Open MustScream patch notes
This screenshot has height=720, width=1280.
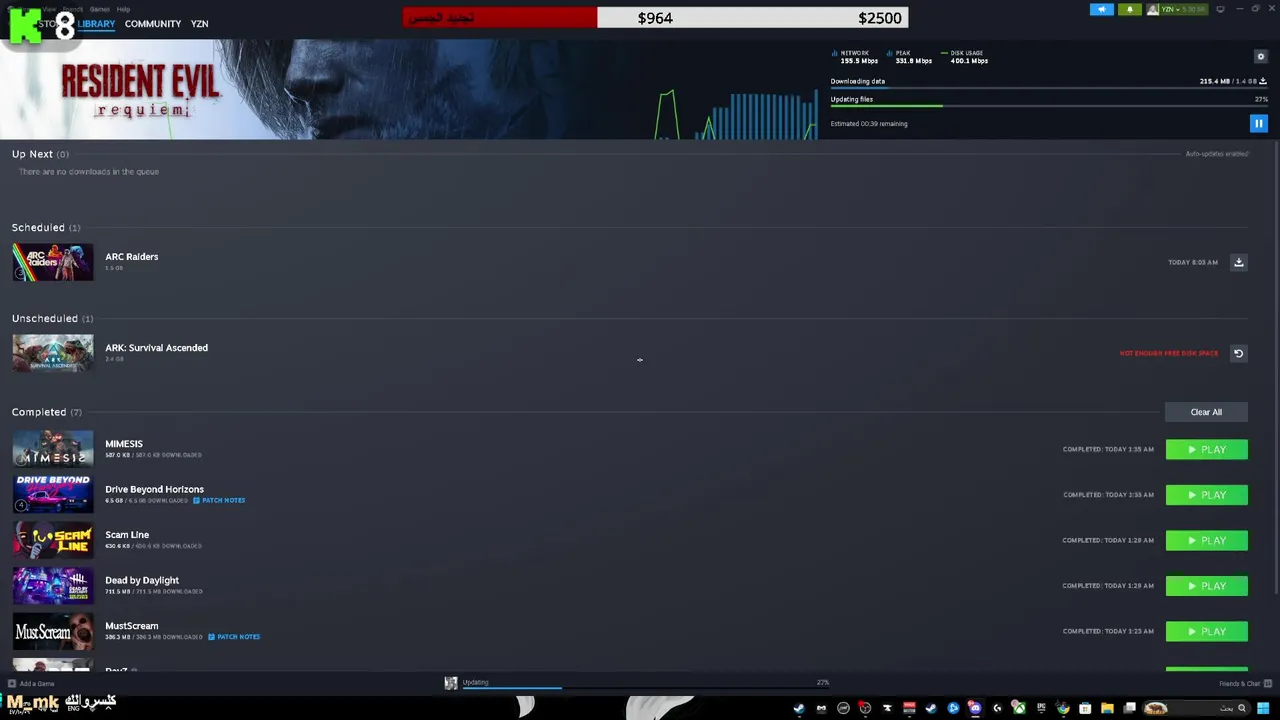tap(234, 637)
